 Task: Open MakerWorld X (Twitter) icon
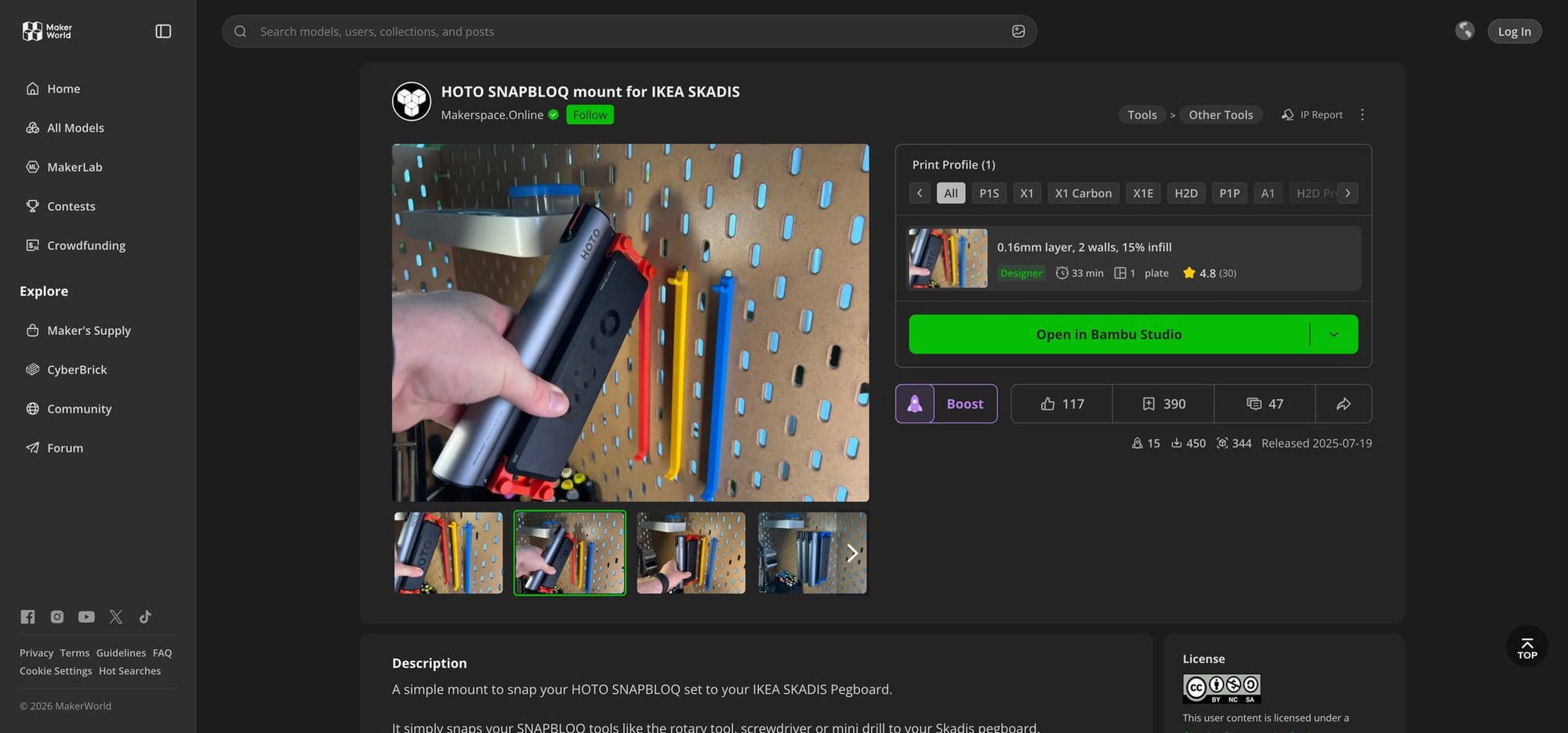tap(116, 617)
